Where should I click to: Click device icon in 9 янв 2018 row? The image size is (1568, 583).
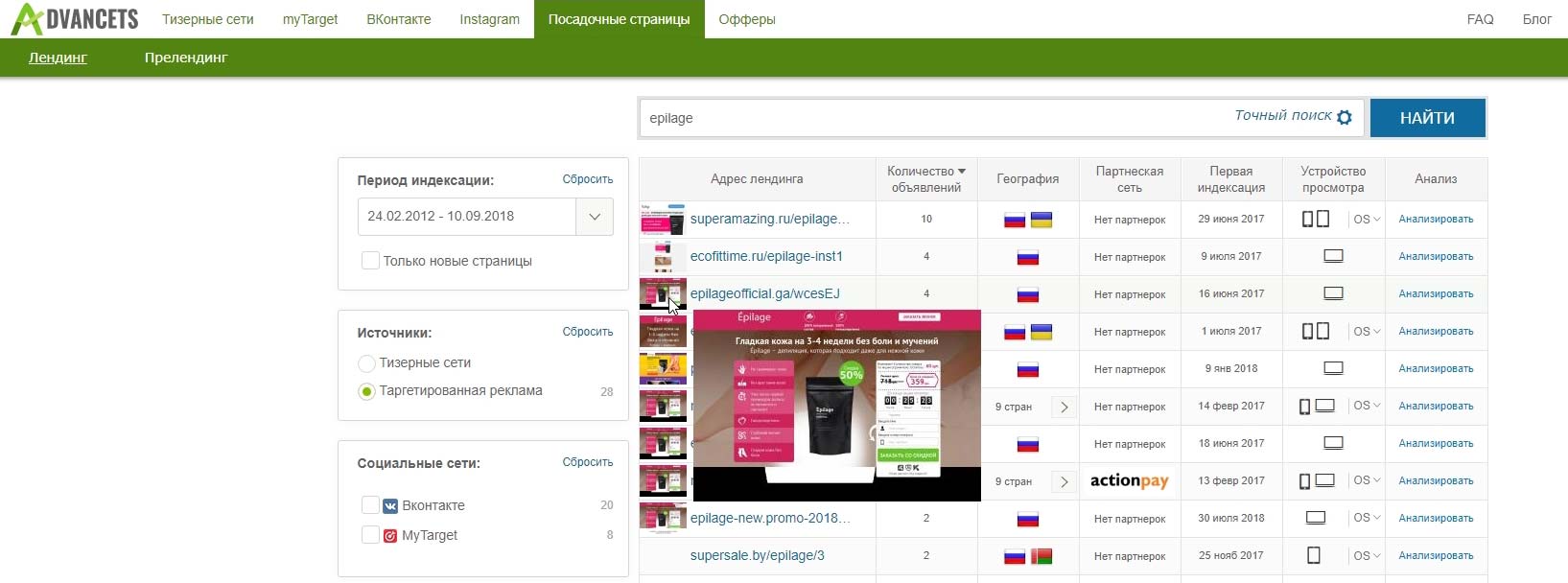tap(1333, 368)
